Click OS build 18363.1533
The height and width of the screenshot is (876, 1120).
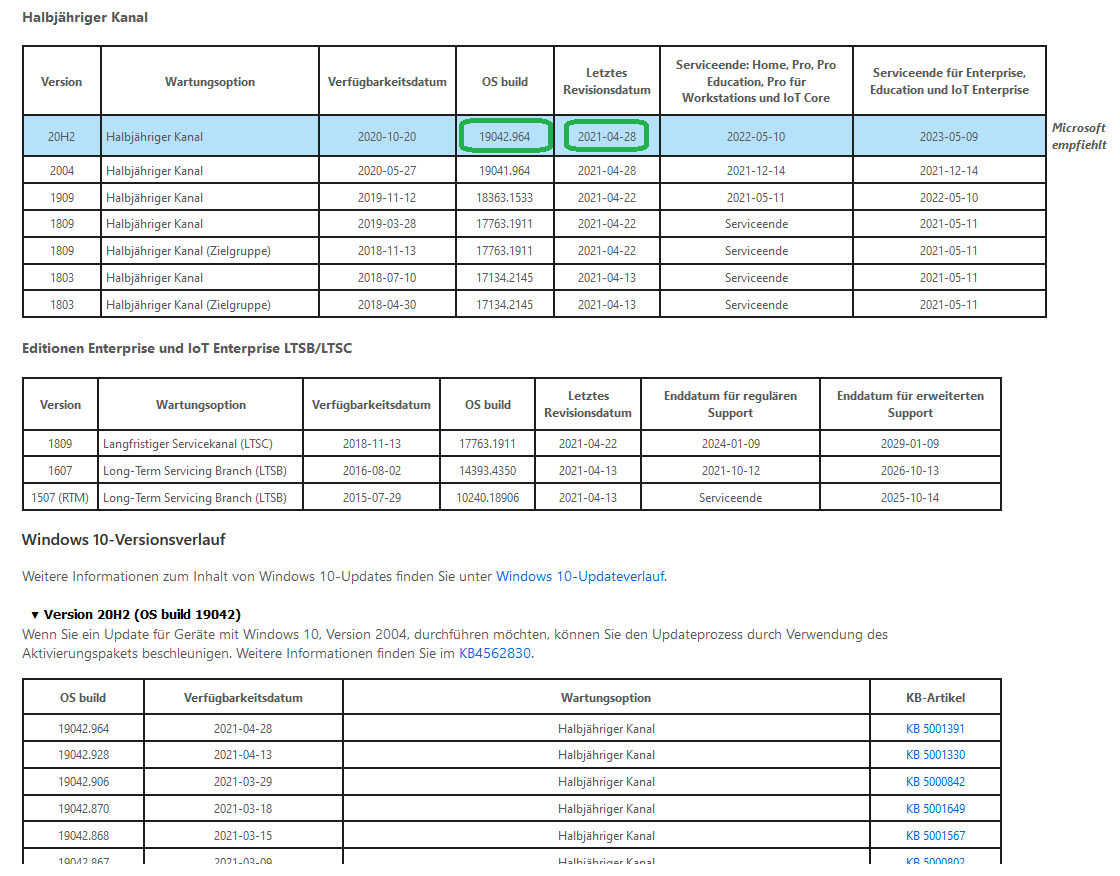(504, 198)
